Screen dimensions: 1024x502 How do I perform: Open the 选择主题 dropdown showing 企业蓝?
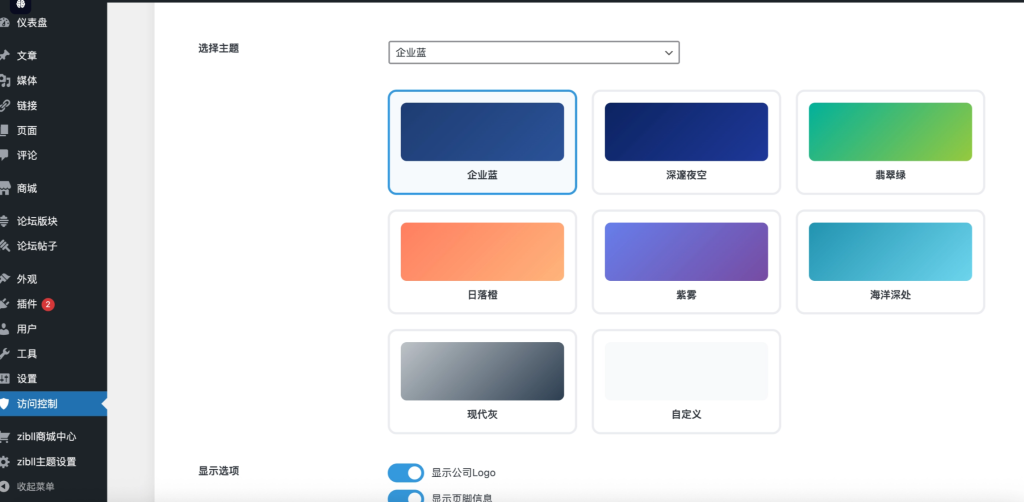point(534,52)
